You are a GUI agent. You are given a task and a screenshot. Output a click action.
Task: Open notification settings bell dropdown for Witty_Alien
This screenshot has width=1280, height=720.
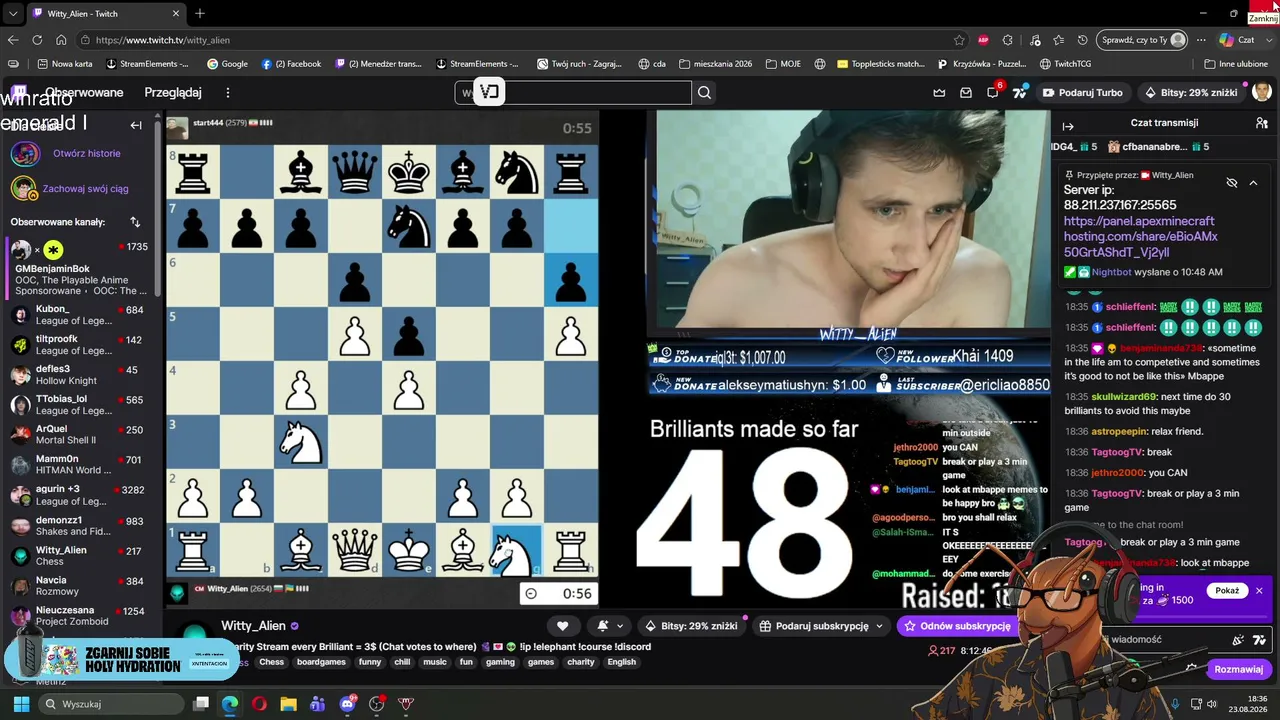(610, 626)
